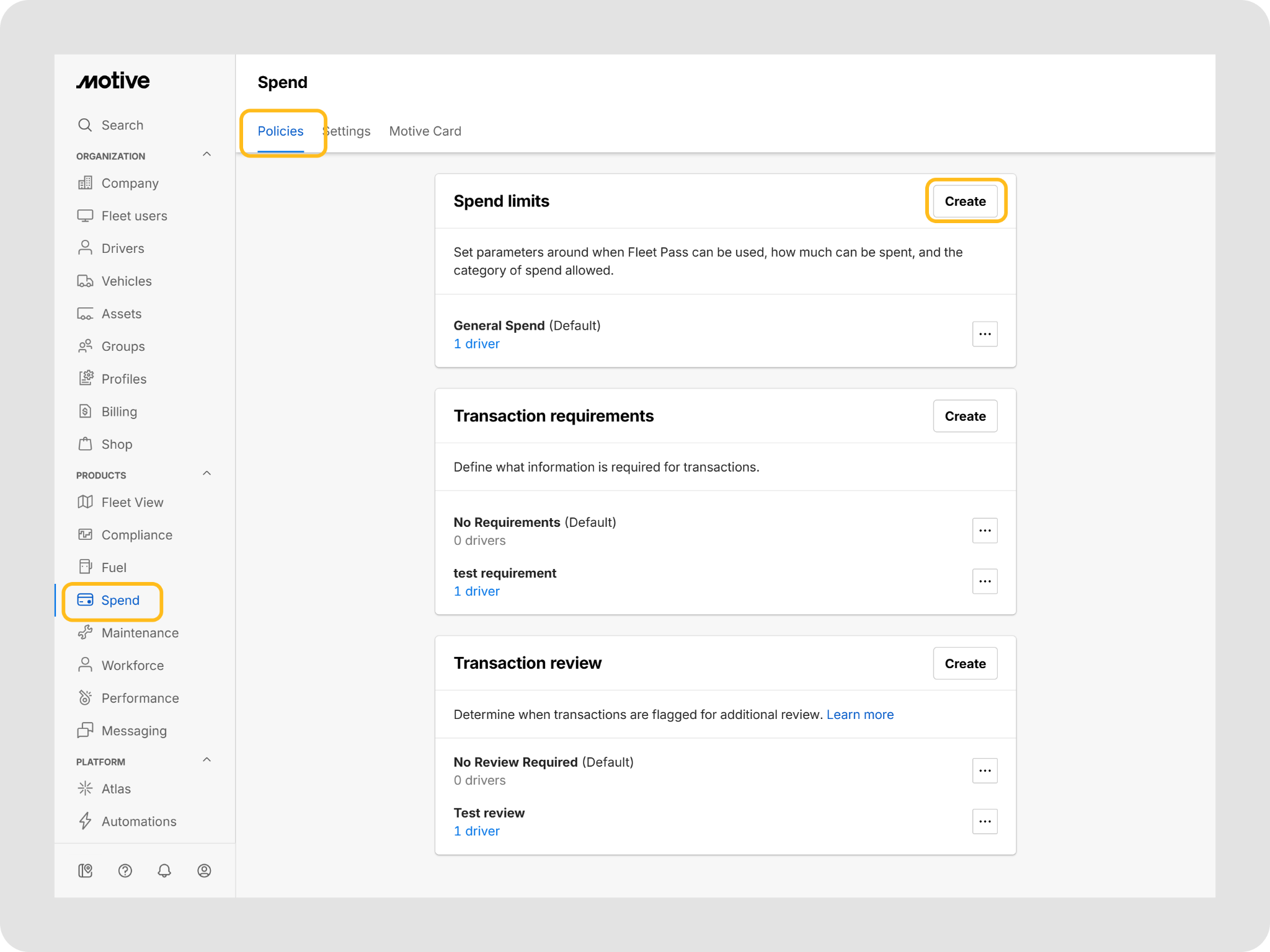Follow the Learn more link

click(860, 715)
